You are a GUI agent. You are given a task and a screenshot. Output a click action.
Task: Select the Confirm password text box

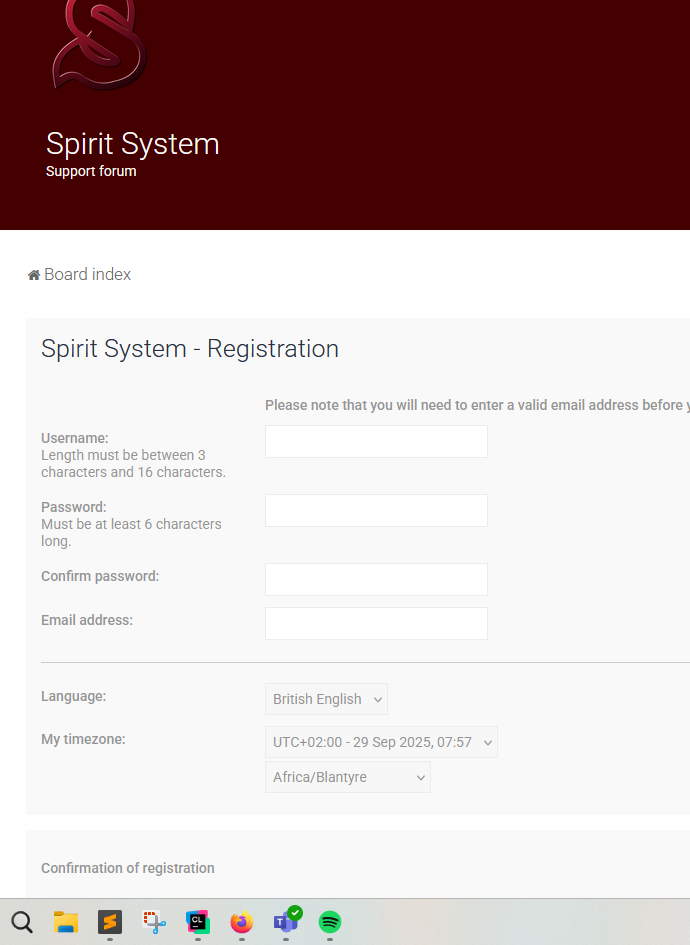(376, 579)
